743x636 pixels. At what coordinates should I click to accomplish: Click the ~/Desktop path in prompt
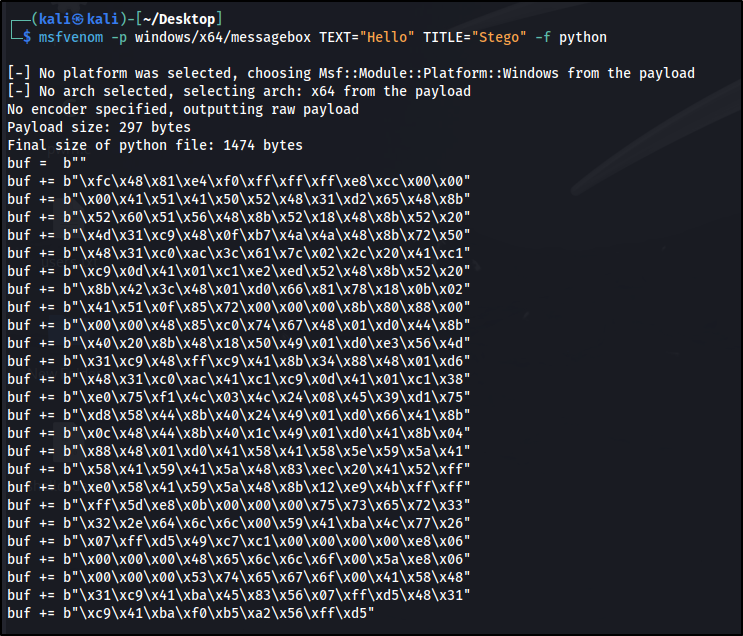click(179, 19)
